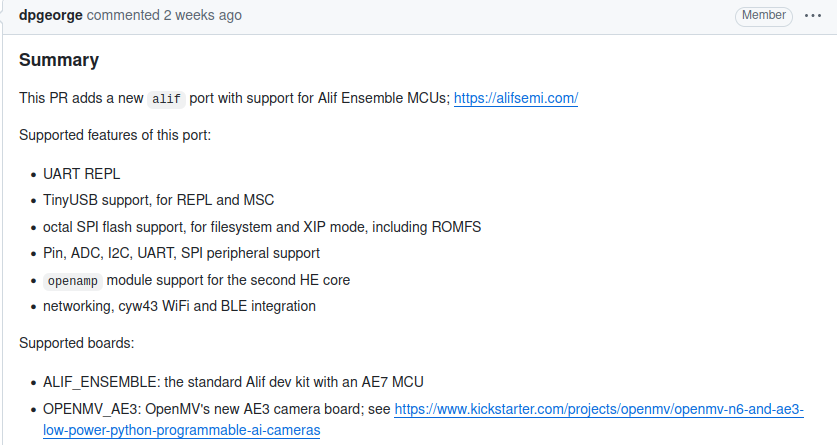The width and height of the screenshot is (837, 445).
Task: Click the Member badge label
Action: (763, 16)
